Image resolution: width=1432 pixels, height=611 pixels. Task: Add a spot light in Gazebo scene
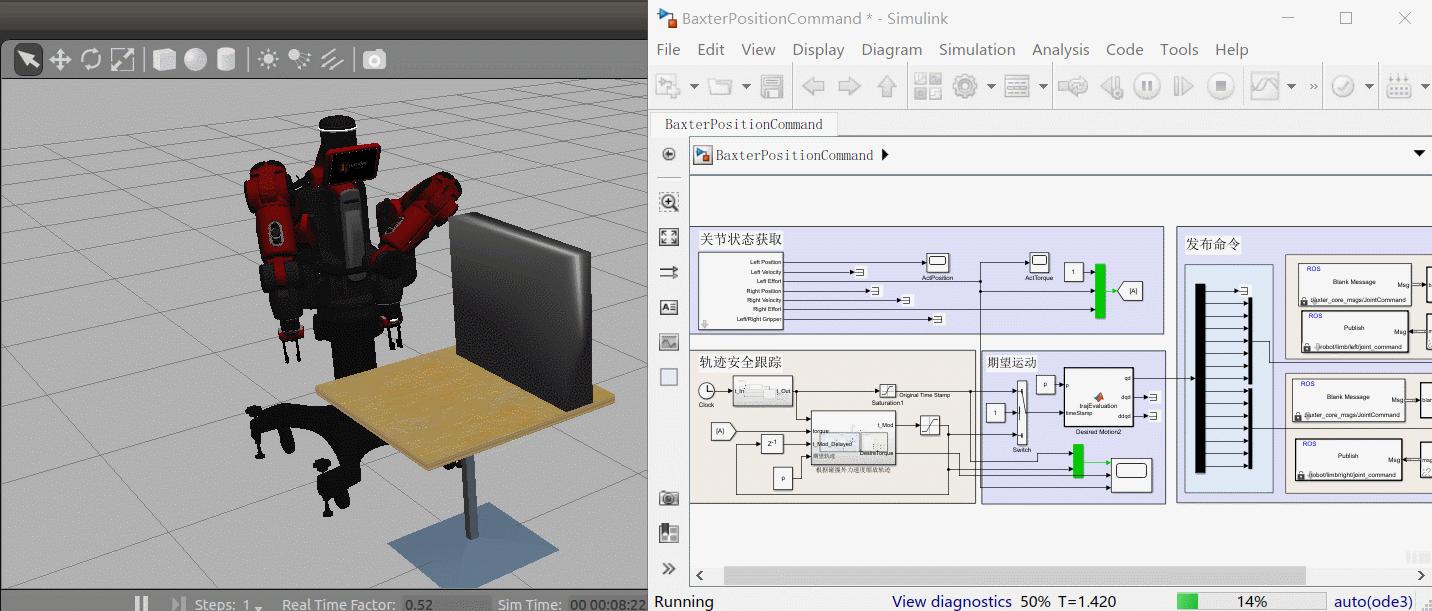[300, 58]
